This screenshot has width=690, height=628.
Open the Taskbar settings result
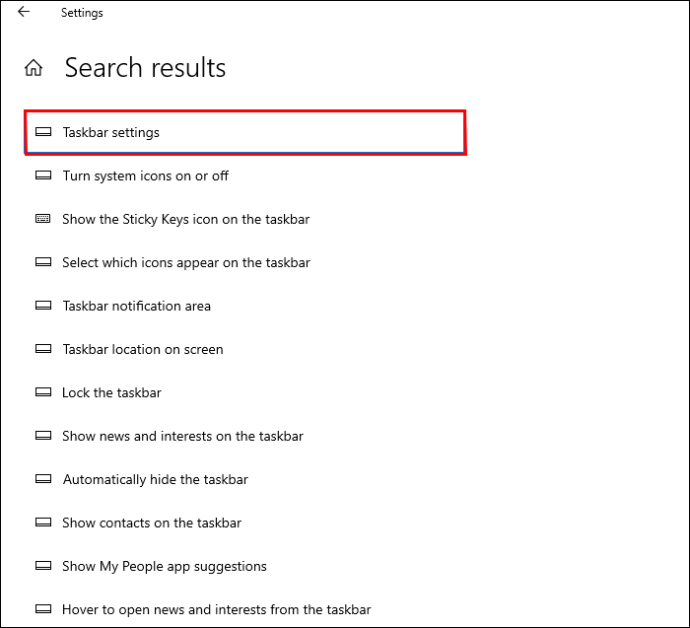[245, 132]
